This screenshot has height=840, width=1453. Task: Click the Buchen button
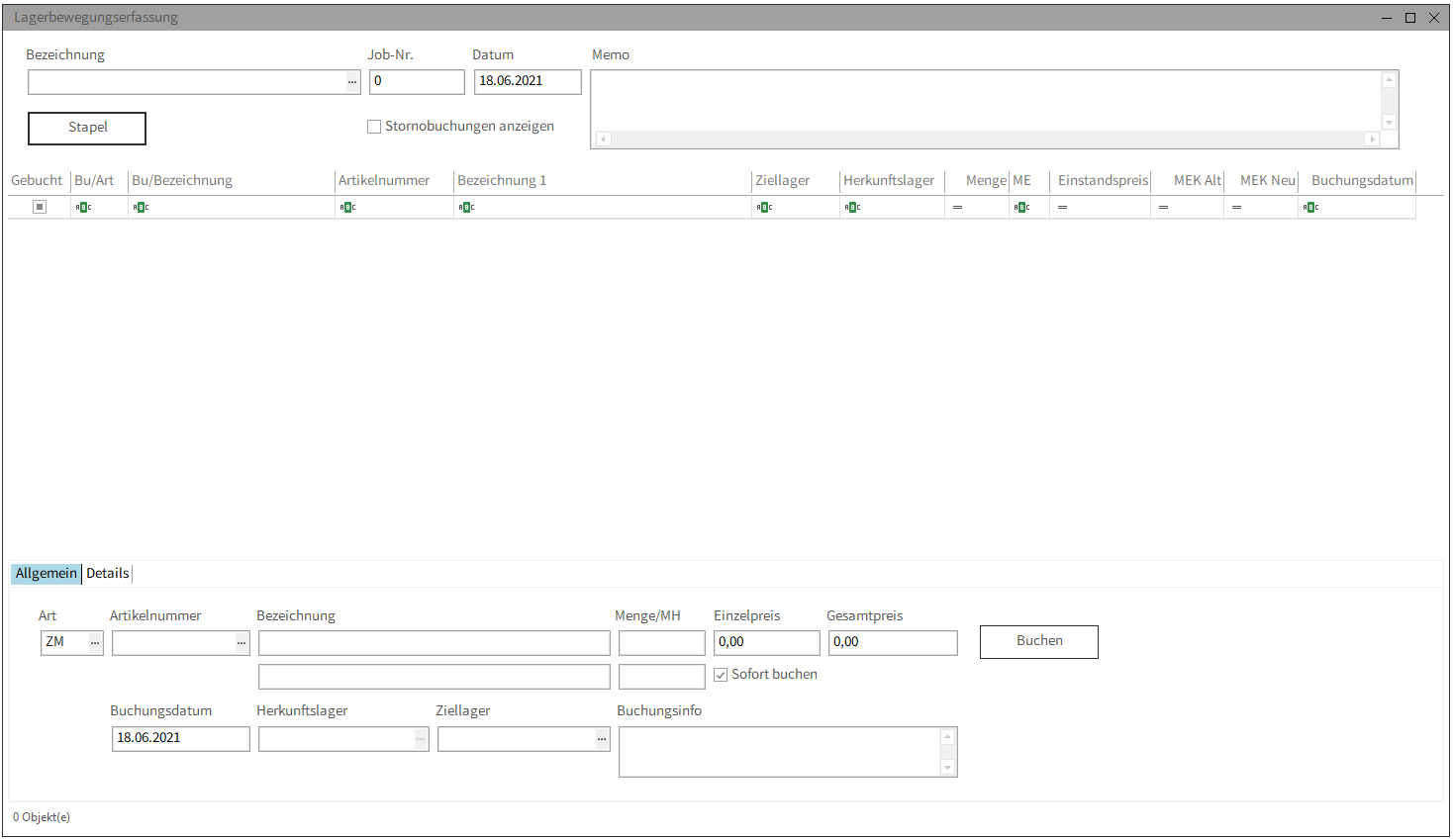(x=1039, y=642)
